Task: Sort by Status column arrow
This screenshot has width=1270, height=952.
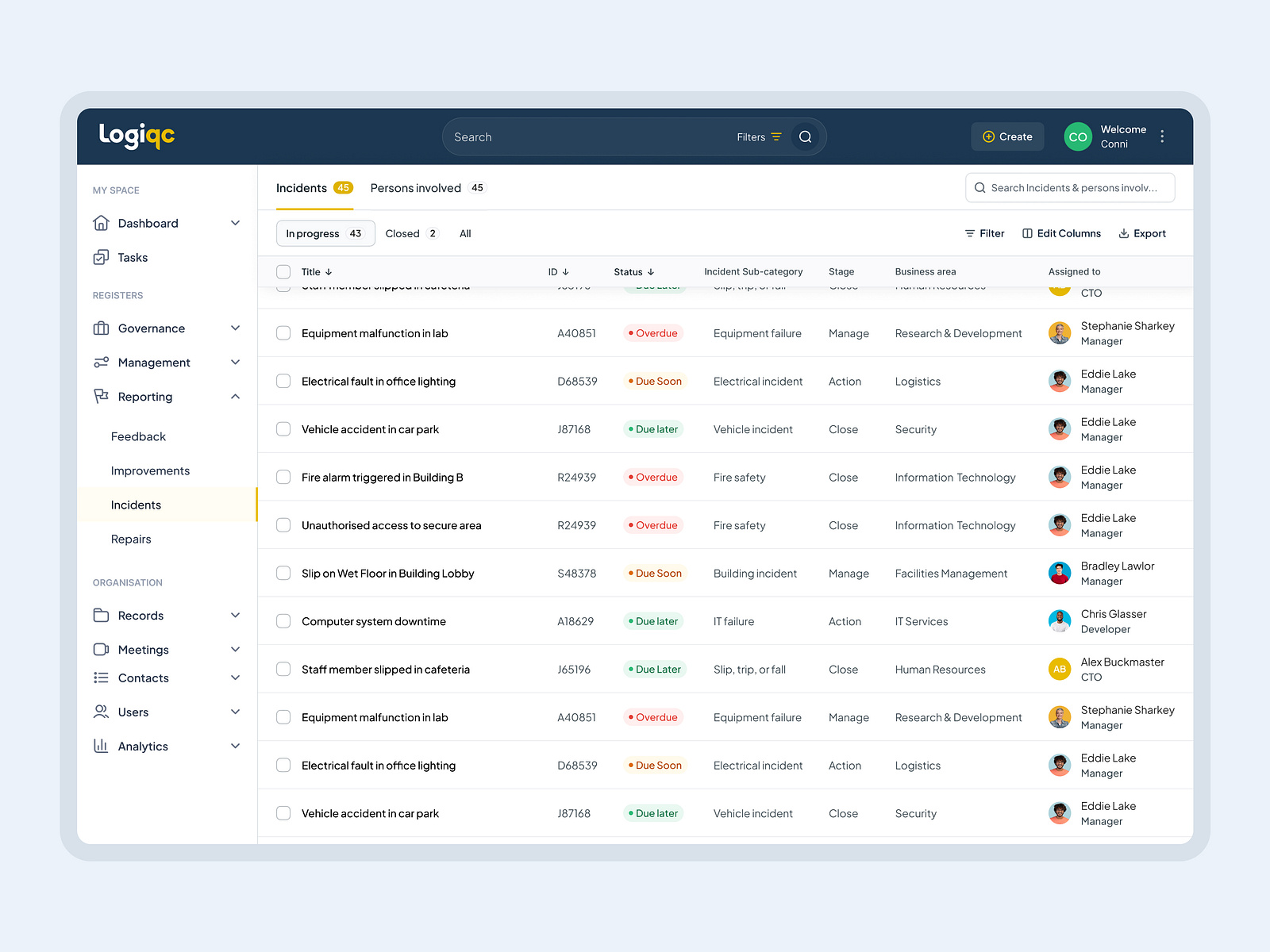Action: click(x=651, y=272)
